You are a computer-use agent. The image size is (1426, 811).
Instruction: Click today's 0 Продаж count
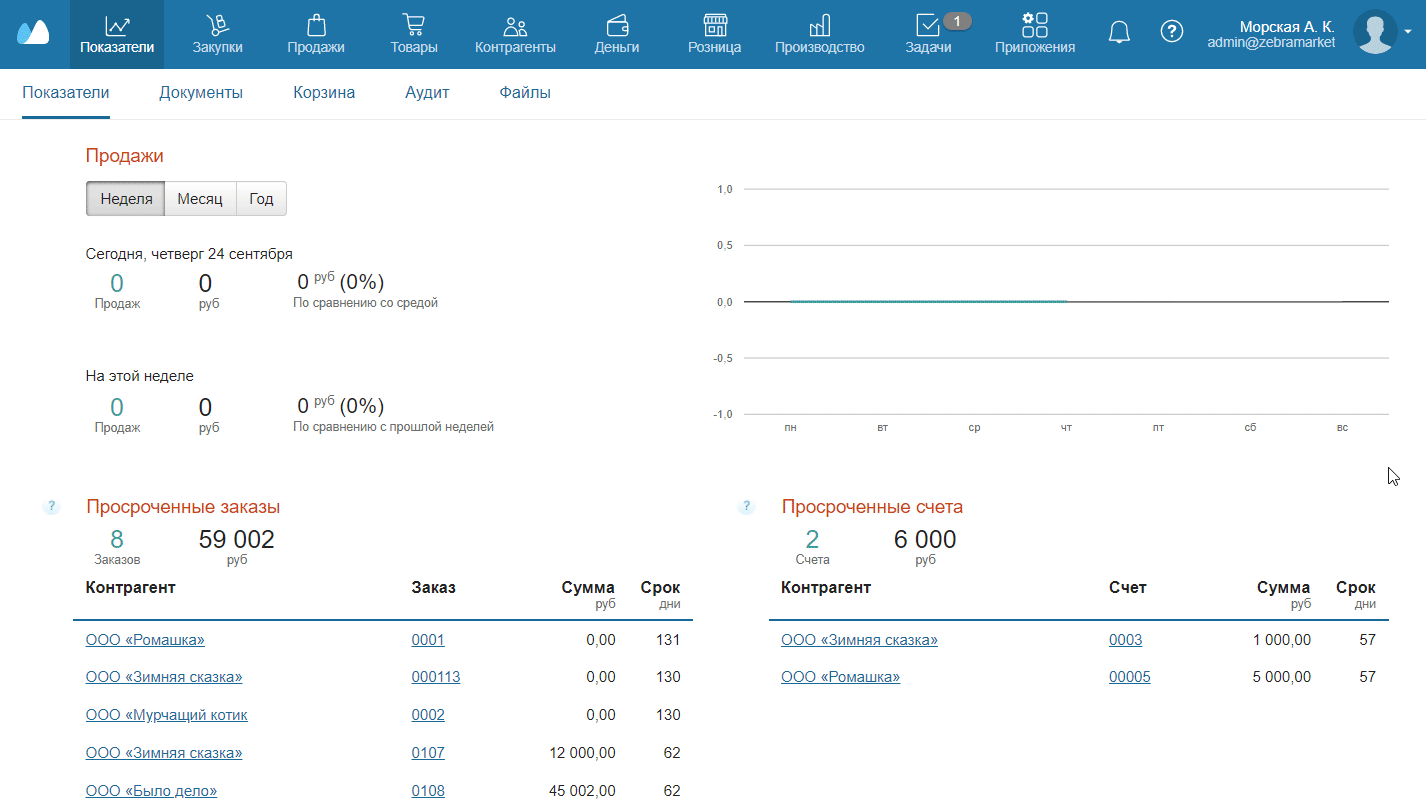pyautogui.click(x=117, y=284)
